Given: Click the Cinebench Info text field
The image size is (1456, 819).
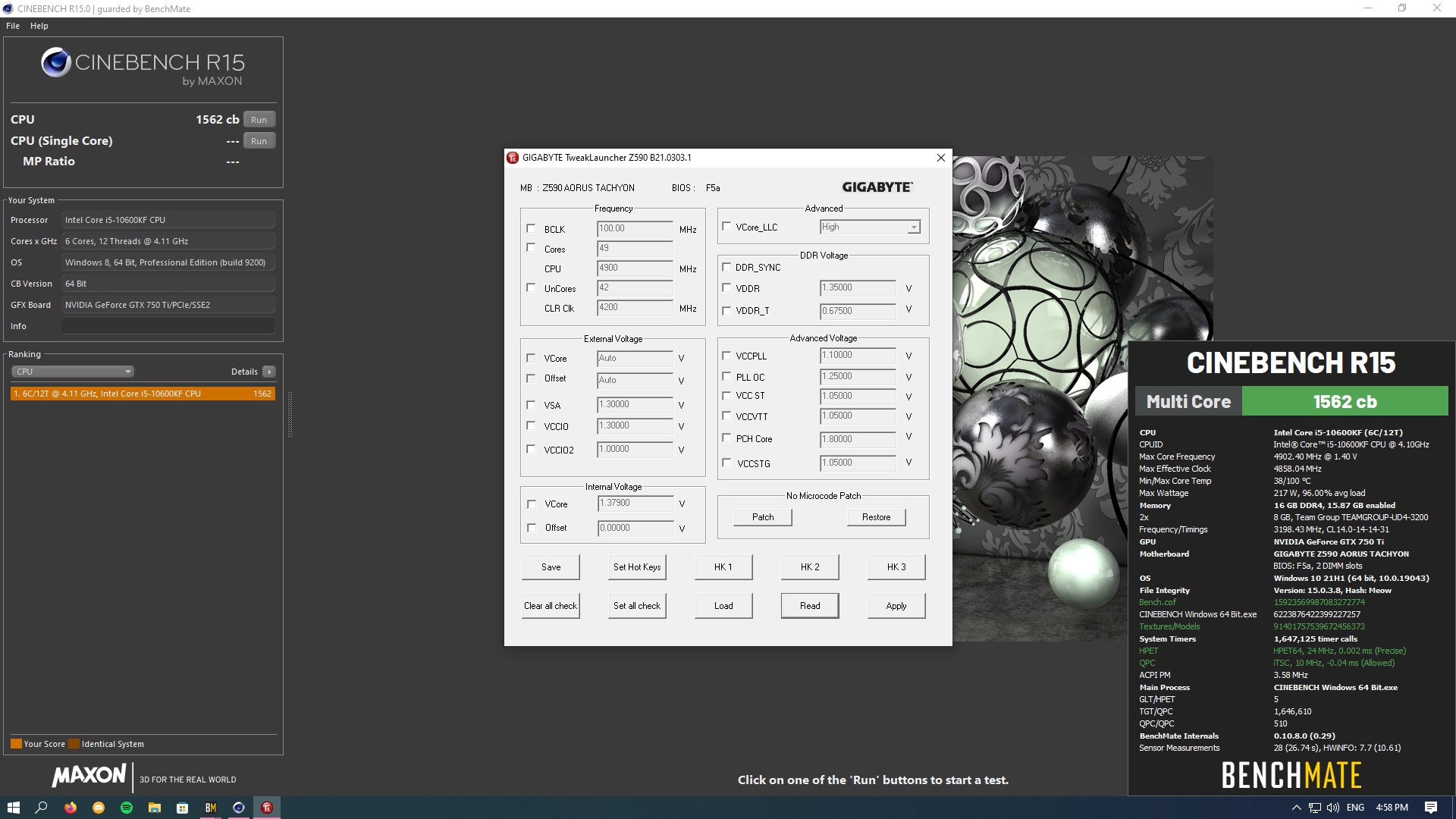Looking at the screenshot, I should point(168,326).
